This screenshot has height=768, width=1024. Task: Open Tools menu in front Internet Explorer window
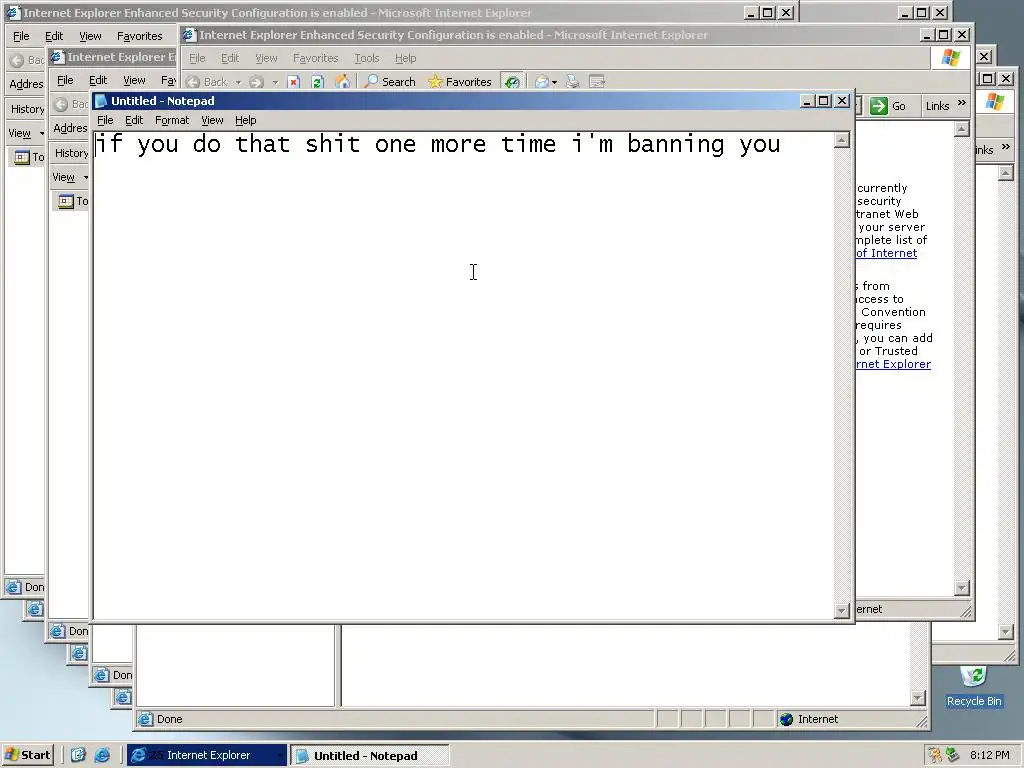tap(366, 58)
